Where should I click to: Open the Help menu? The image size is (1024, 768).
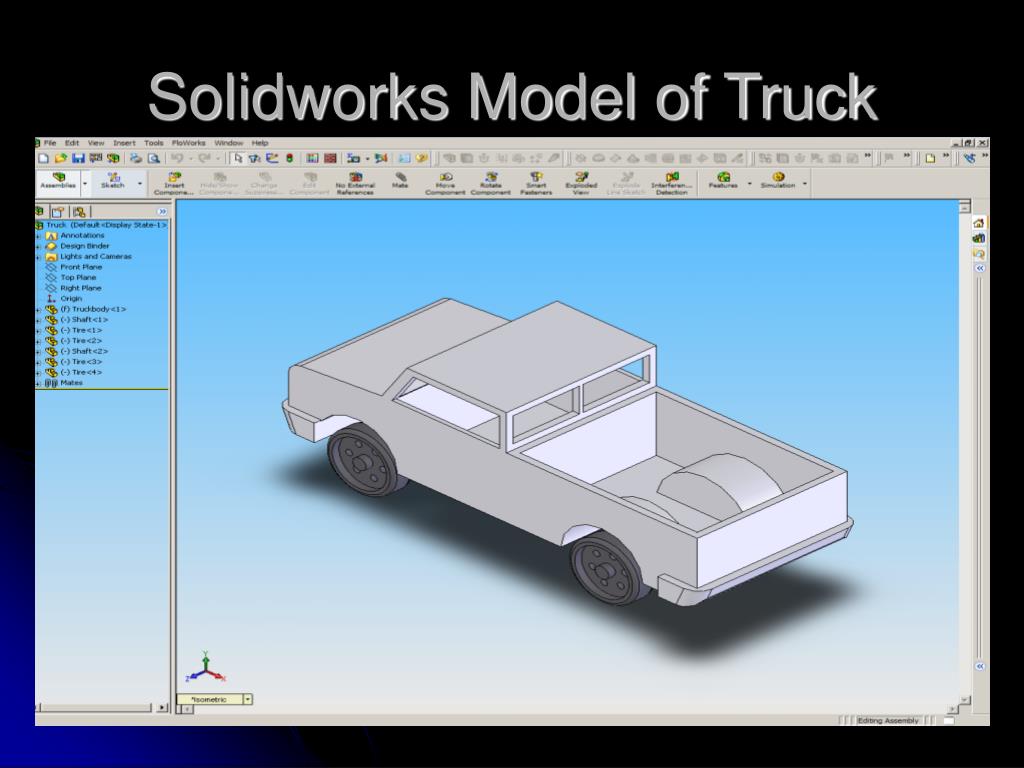point(260,143)
